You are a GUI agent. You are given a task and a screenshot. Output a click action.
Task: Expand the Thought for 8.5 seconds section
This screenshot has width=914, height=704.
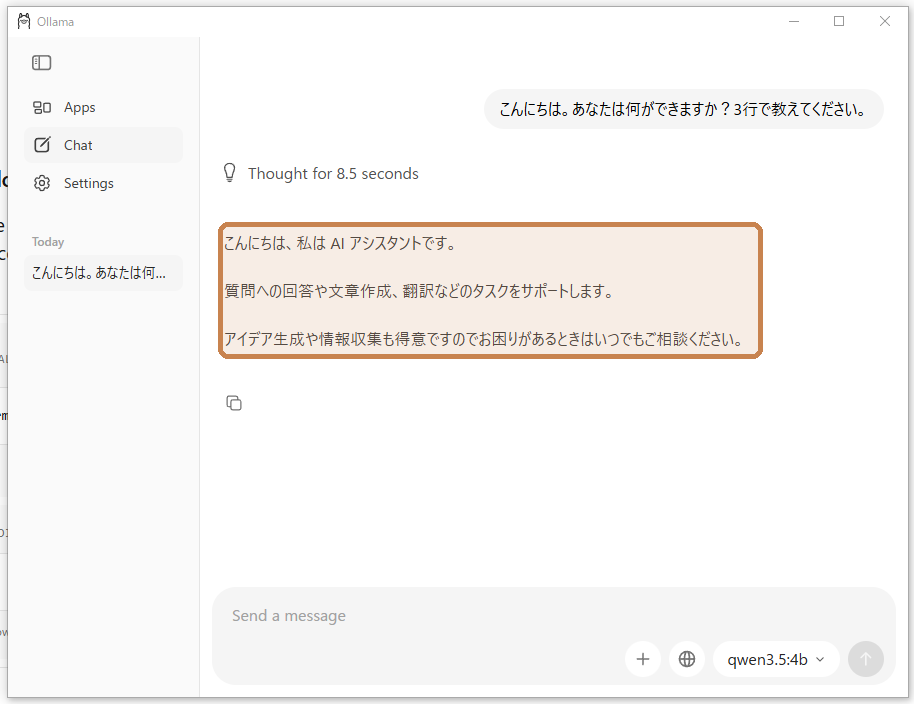pyautogui.click(x=333, y=174)
